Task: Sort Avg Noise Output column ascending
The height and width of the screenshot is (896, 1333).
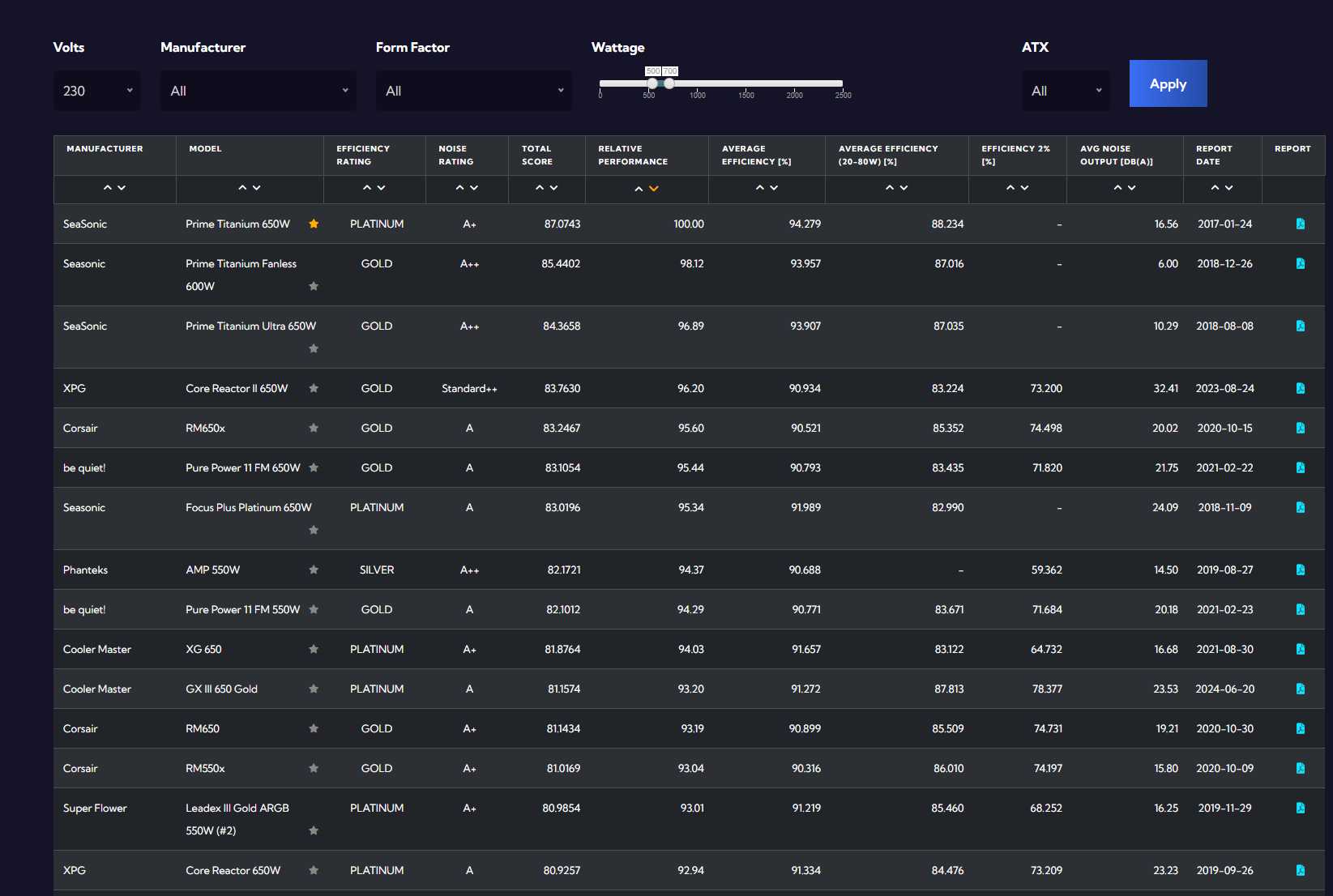Action: click(x=1117, y=188)
